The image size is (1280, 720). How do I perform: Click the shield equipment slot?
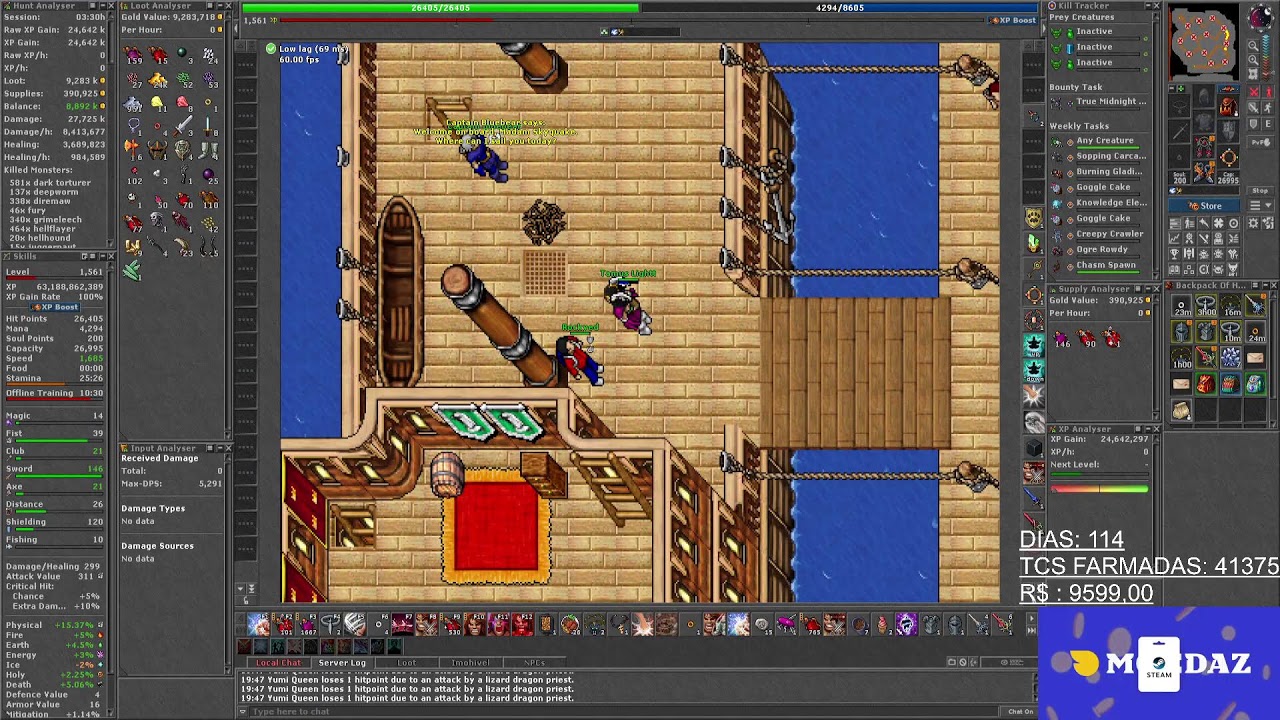[x=1228, y=133]
